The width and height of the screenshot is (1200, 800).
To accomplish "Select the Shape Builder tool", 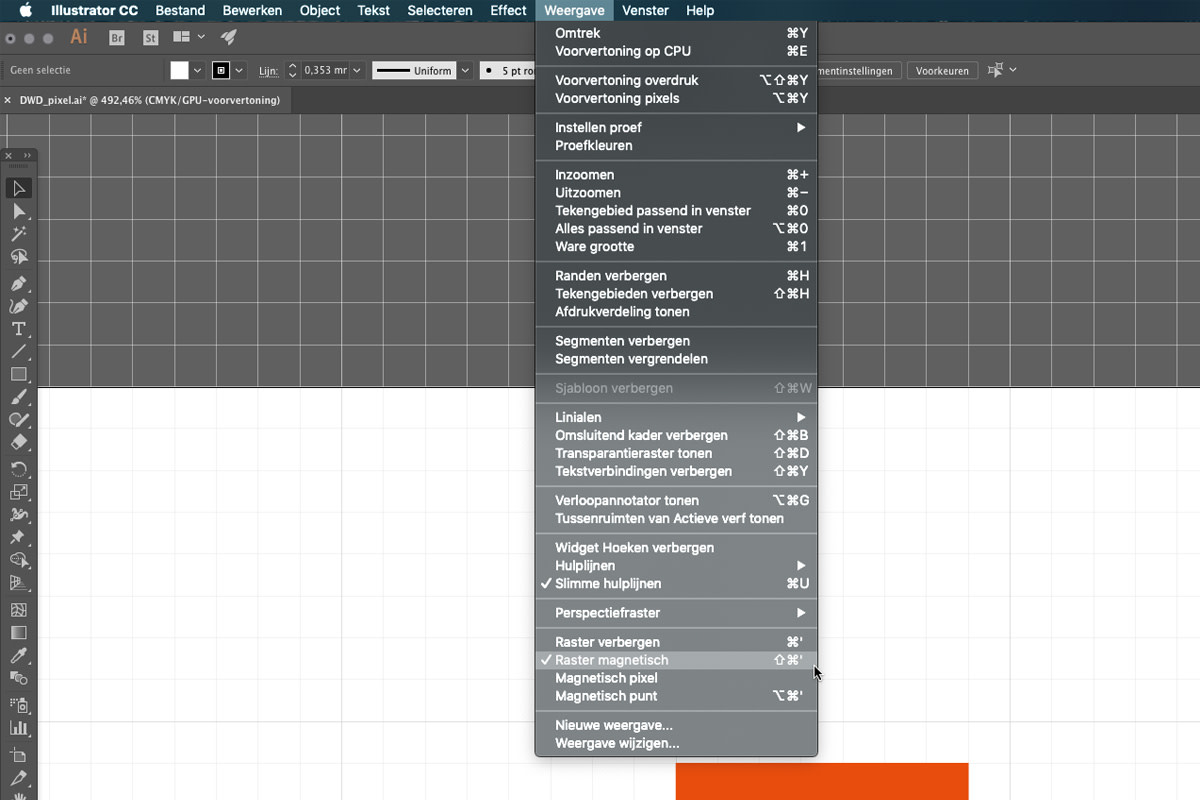I will tap(18, 561).
